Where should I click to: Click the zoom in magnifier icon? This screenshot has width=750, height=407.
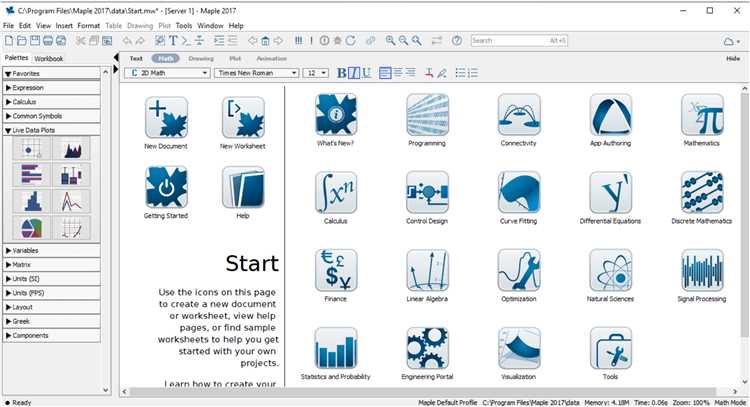click(x=391, y=41)
